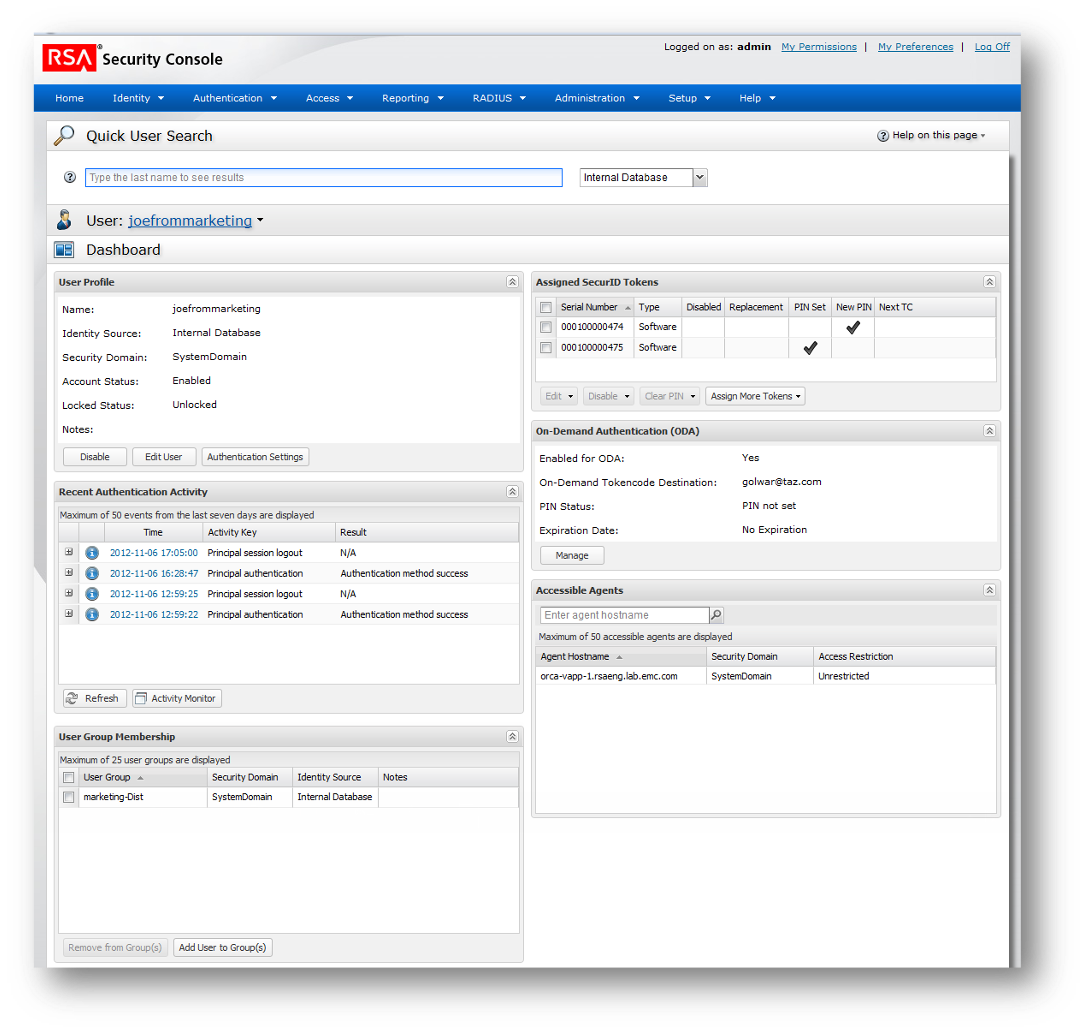1085x1031 pixels.
Task: Click the Log Off link
Action: 991,47
